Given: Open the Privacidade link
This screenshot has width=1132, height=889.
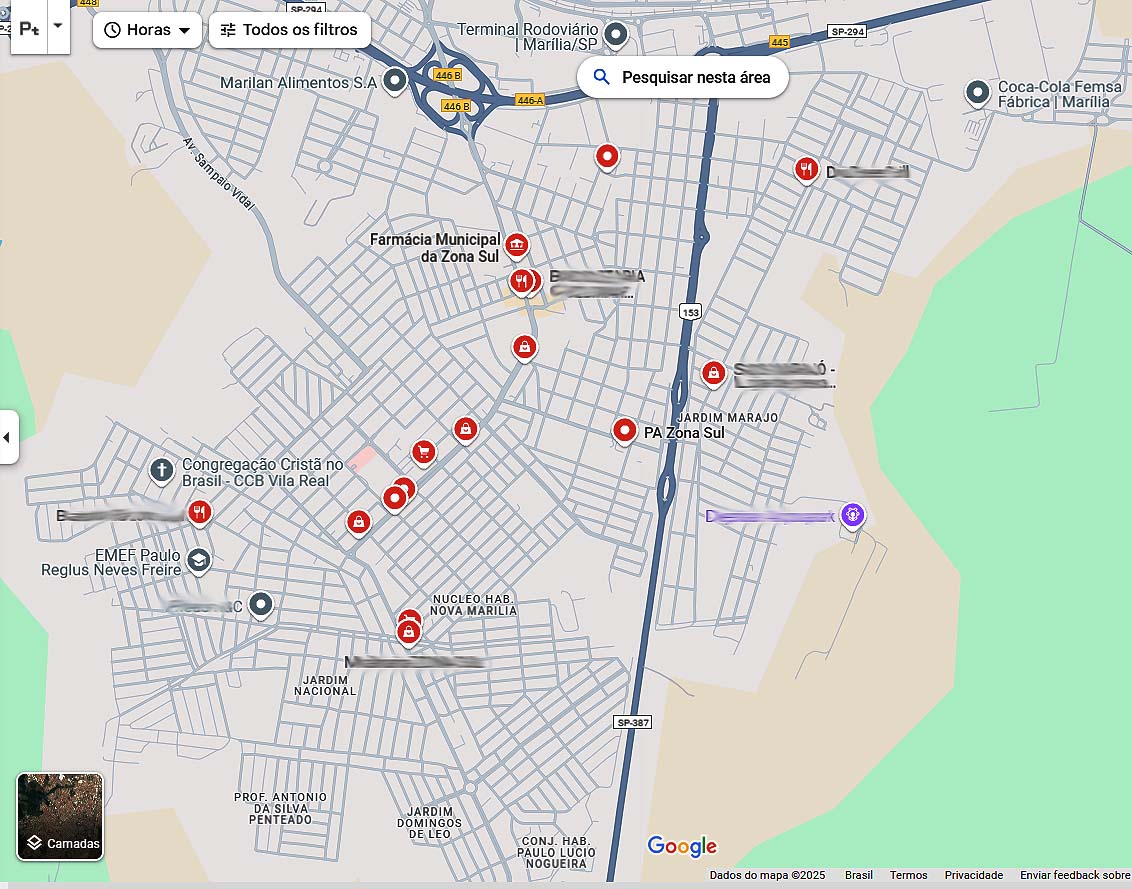Looking at the screenshot, I should click(x=973, y=875).
